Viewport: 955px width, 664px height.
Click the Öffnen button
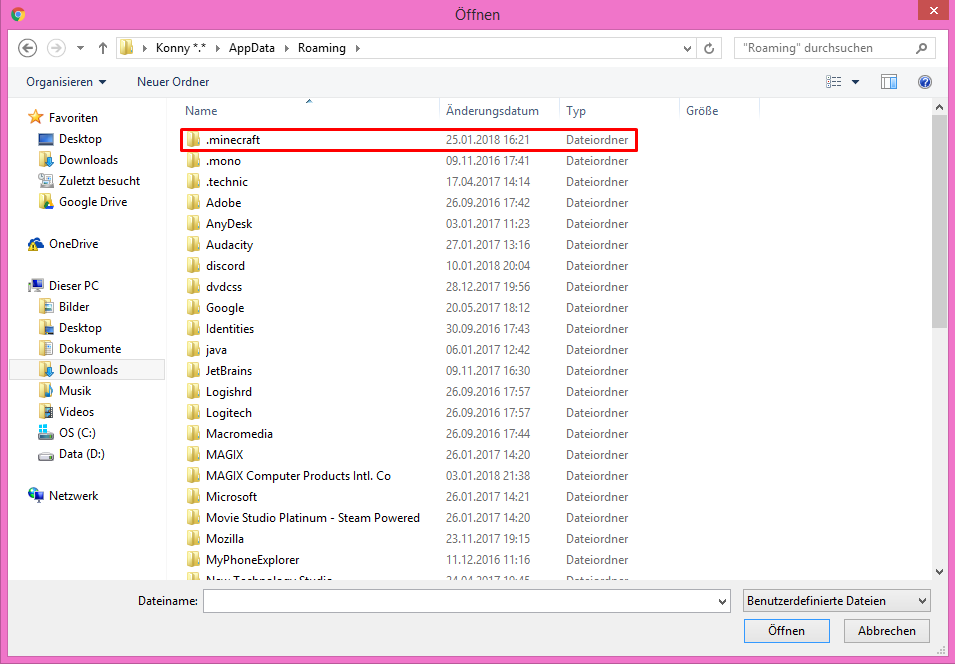(786, 631)
